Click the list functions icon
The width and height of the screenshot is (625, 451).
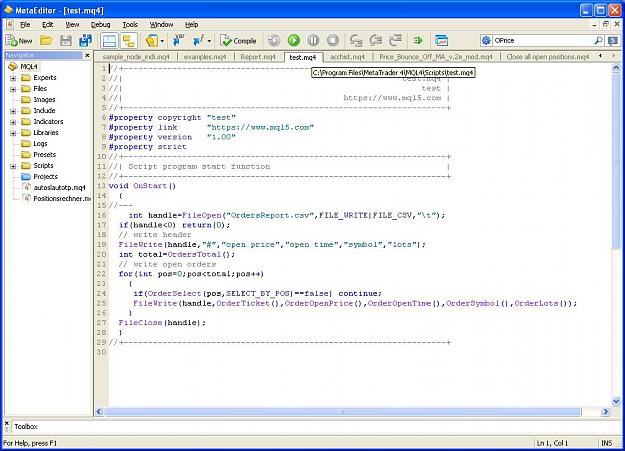[x=198, y=40]
